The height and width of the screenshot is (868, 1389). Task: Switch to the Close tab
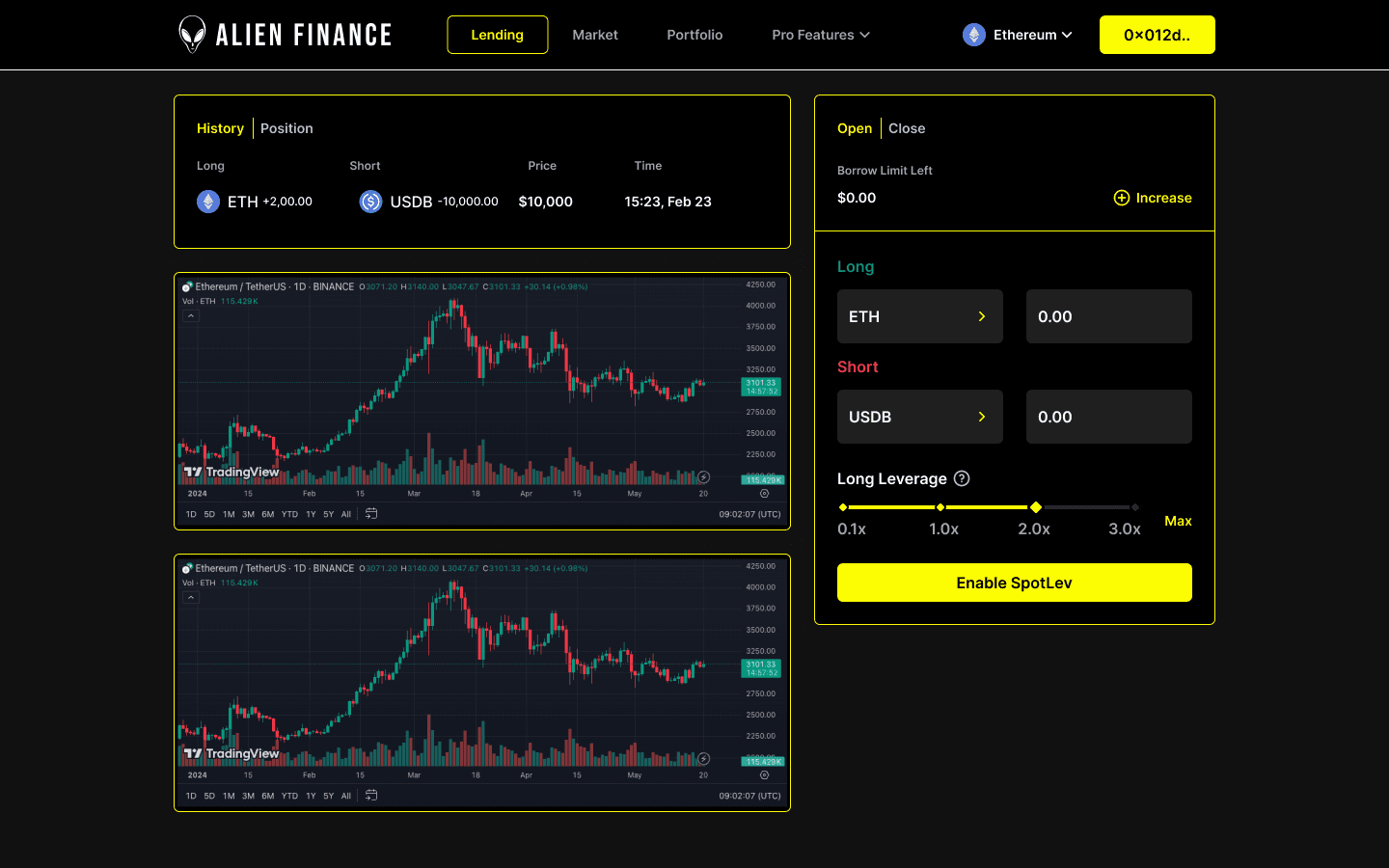tap(906, 127)
